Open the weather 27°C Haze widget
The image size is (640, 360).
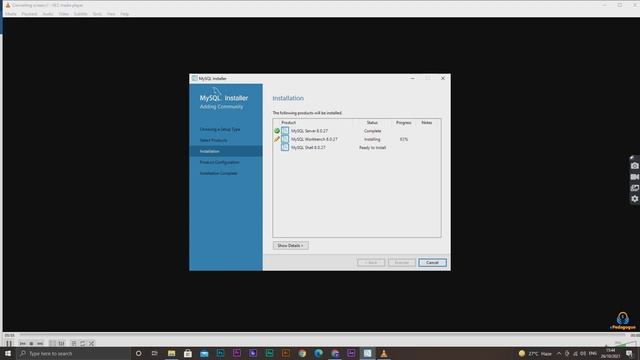point(535,353)
